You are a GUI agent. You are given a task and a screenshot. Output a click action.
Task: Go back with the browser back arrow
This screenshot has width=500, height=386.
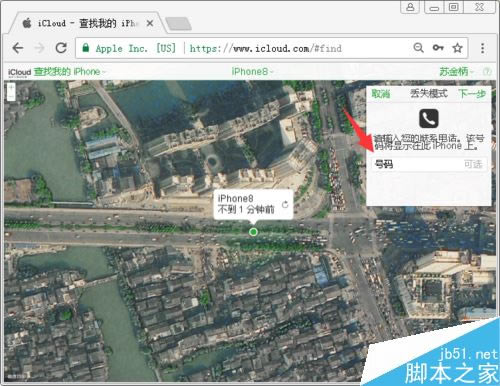pyautogui.click(x=18, y=48)
